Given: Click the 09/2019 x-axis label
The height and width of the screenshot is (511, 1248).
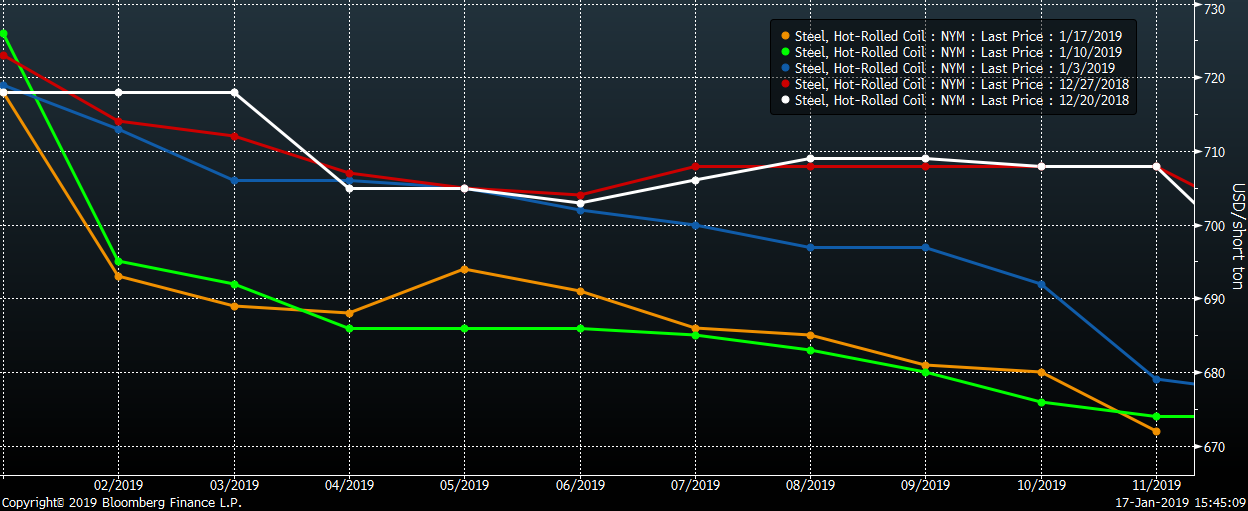Looking at the screenshot, I should pyautogui.click(x=925, y=485).
